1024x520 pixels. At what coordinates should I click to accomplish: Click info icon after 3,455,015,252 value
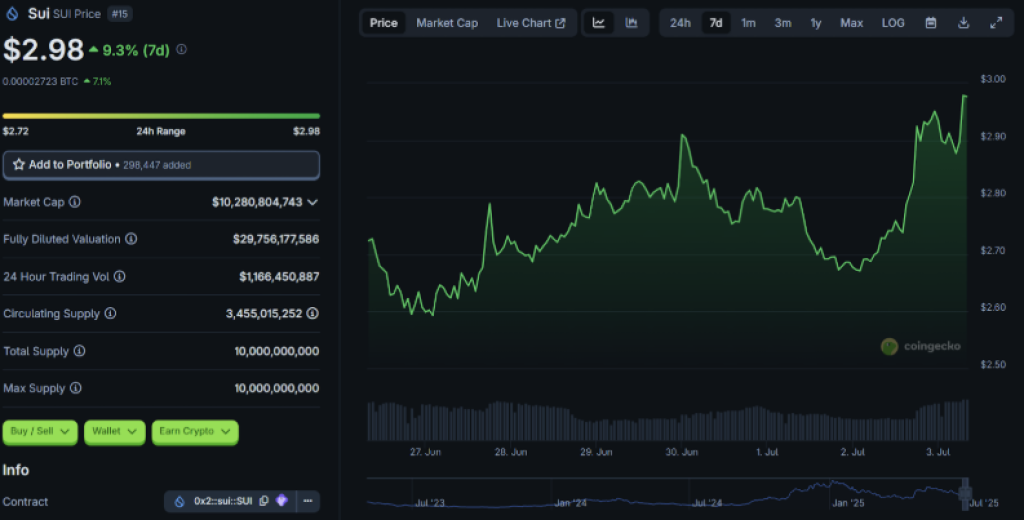coord(313,314)
